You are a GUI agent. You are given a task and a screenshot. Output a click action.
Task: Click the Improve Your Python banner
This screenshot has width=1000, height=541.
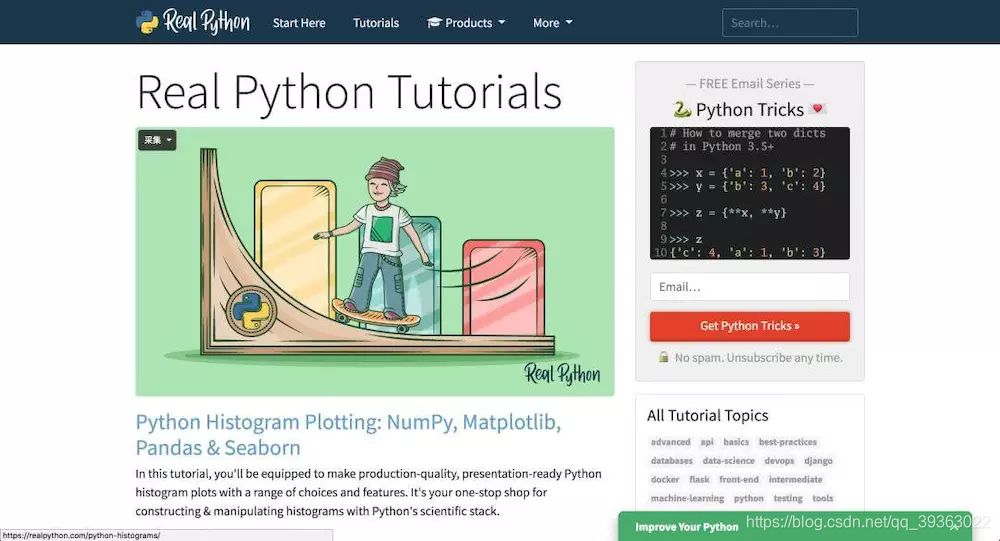795,526
